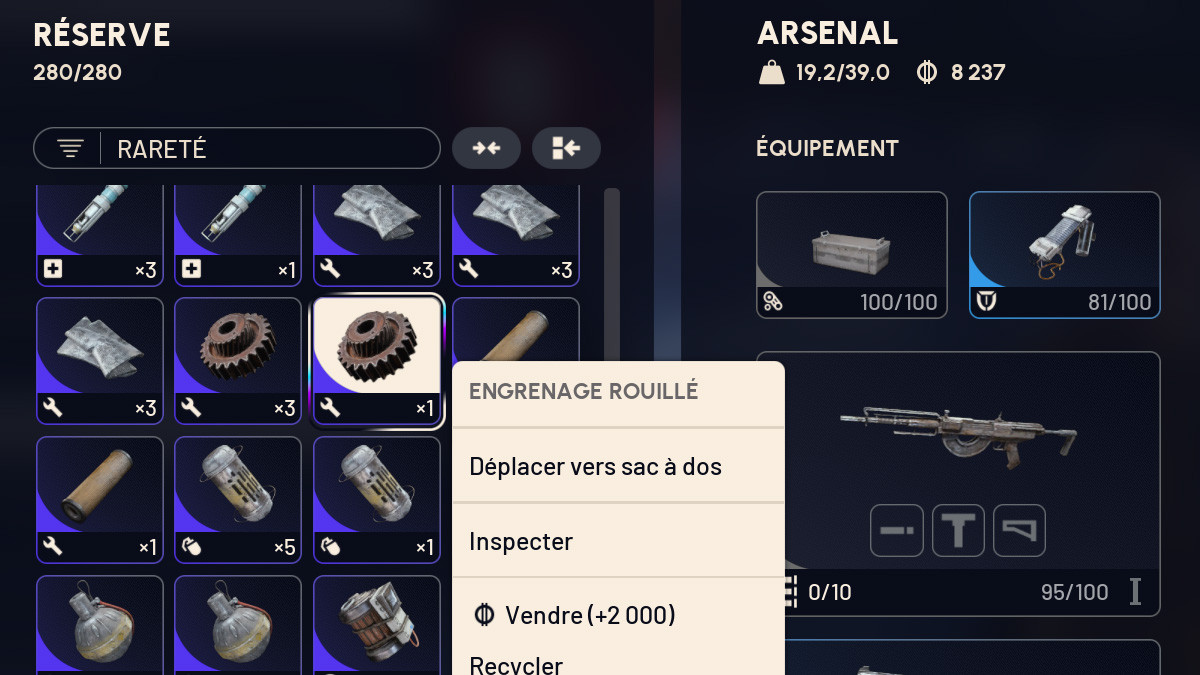Select the metal crate item at 100/100
Screen dimensions: 1200x675
[x=852, y=255]
